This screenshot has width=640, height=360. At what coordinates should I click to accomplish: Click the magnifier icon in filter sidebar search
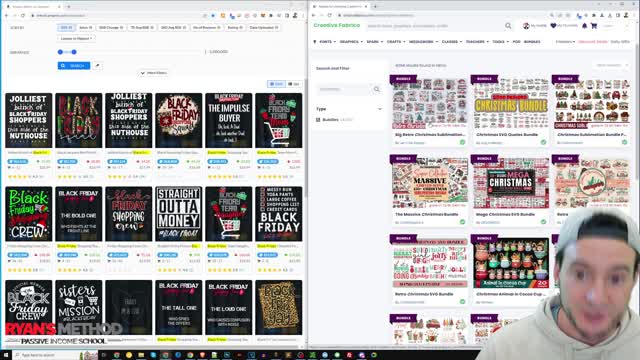(x=376, y=89)
